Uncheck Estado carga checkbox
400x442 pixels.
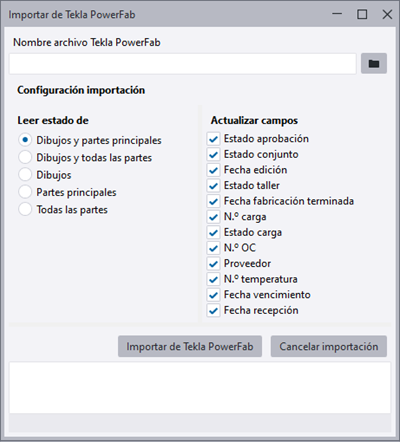click(213, 233)
